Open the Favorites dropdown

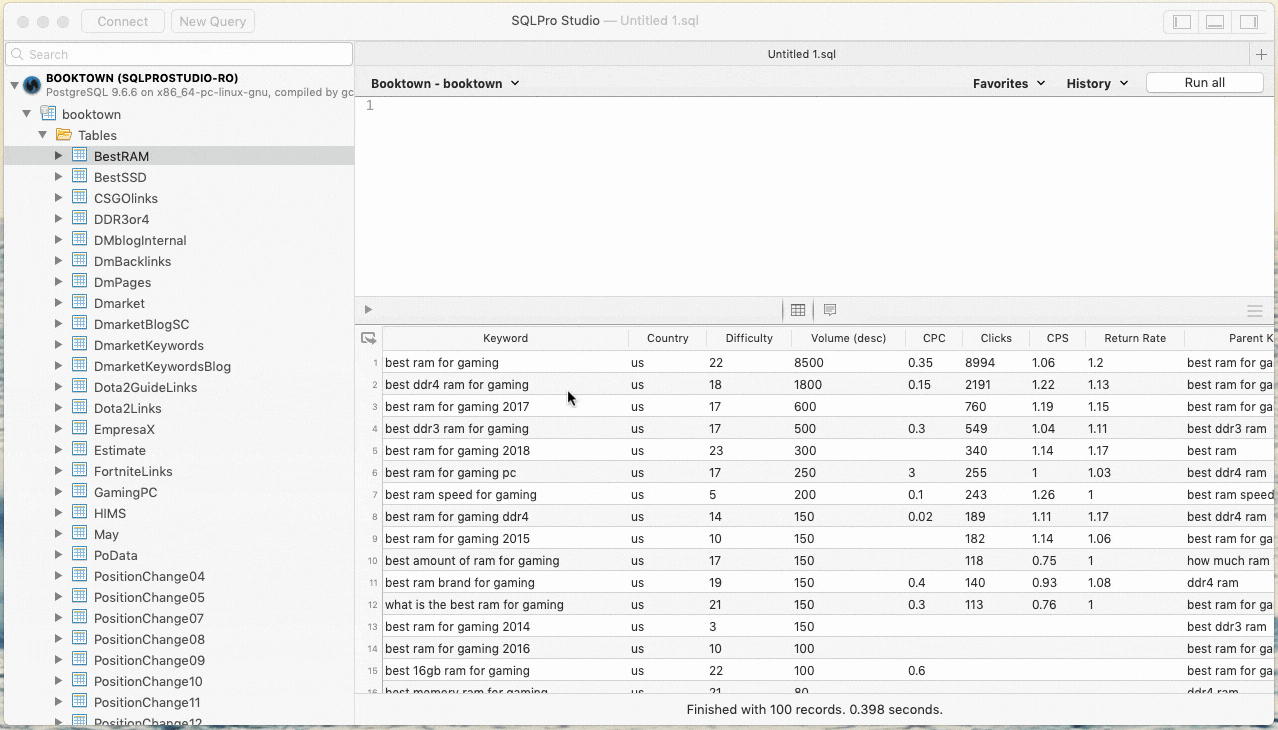(1009, 83)
